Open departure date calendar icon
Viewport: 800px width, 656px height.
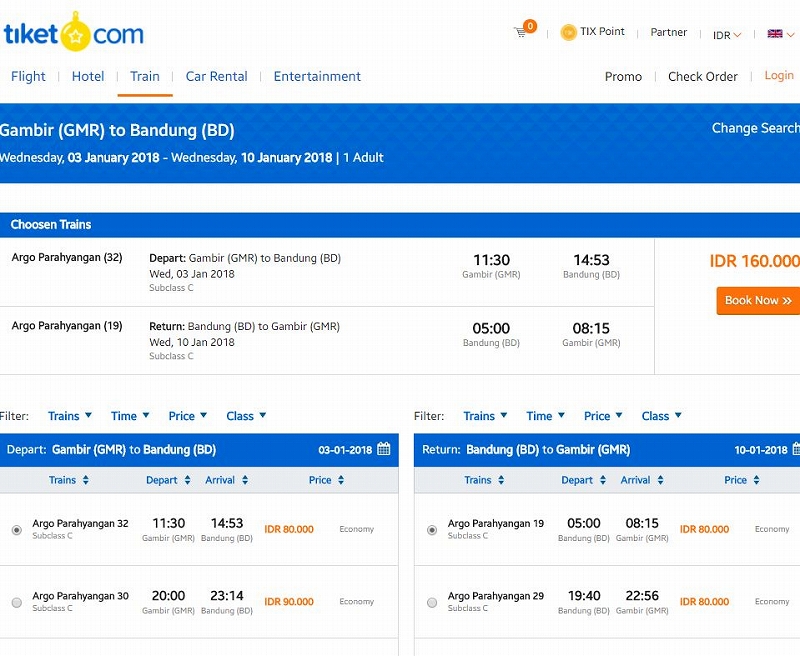(x=384, y=450)
